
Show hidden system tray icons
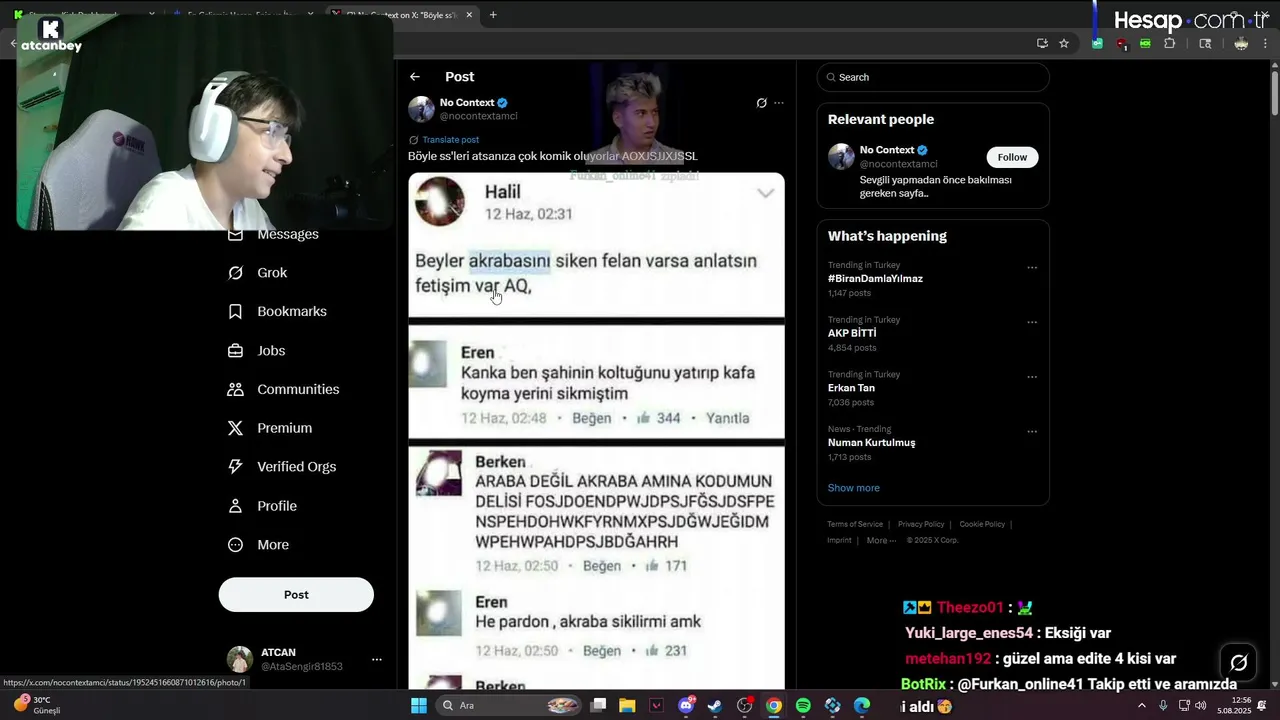(x=1142, y=706)
